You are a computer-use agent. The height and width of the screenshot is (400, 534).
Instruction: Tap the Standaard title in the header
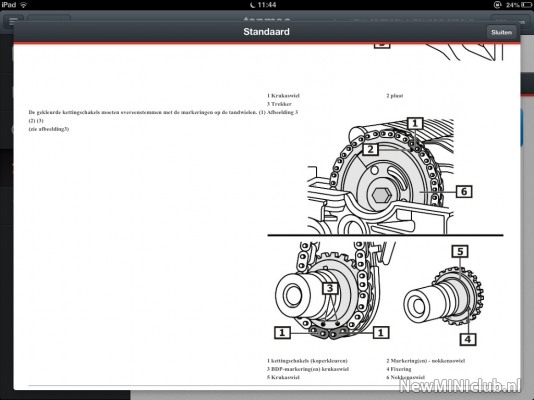[x=266, y=32]
